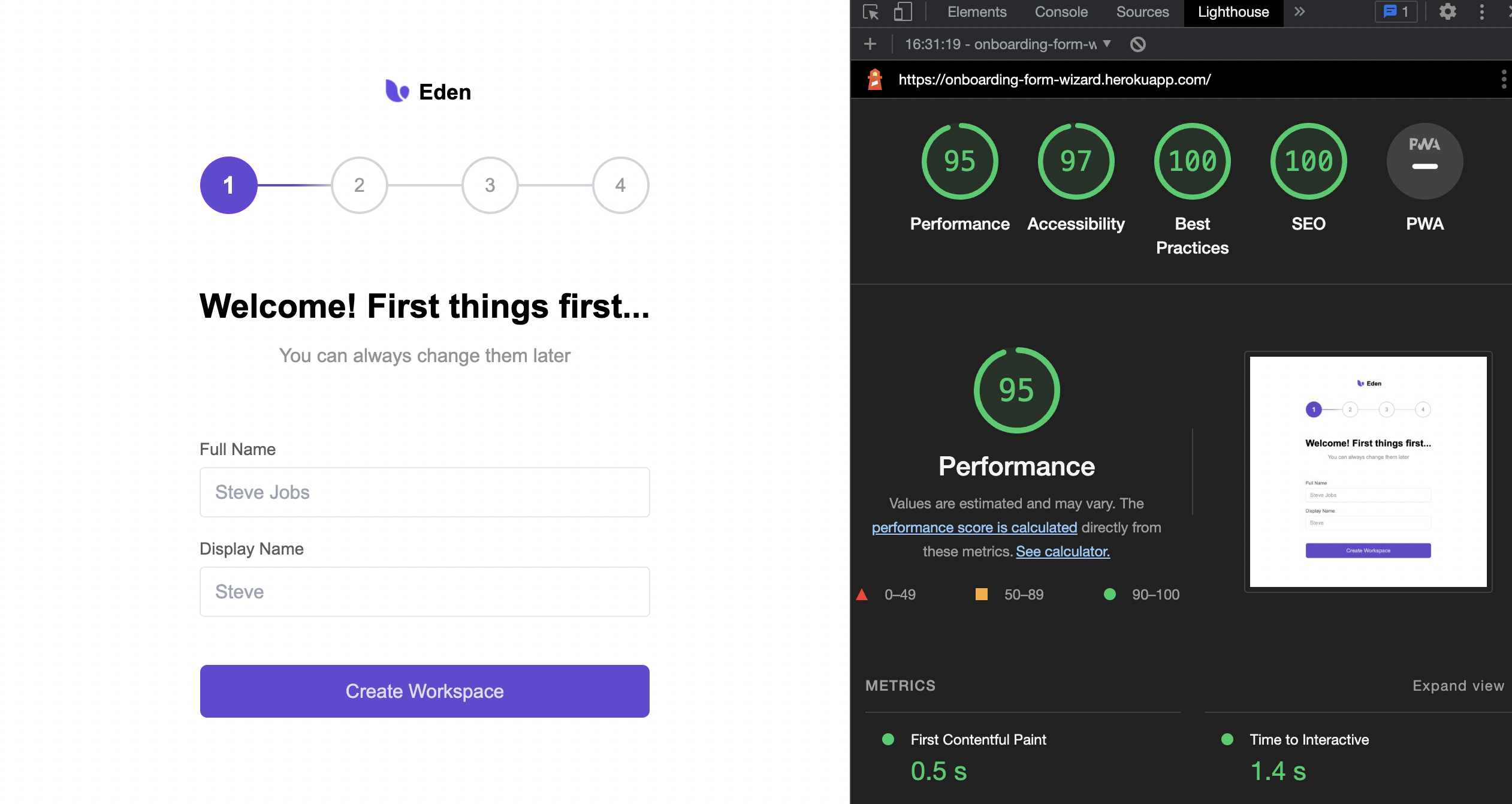
Task: Open the three-dot customize DevTools menu
Action: (x=1482, y=12)
